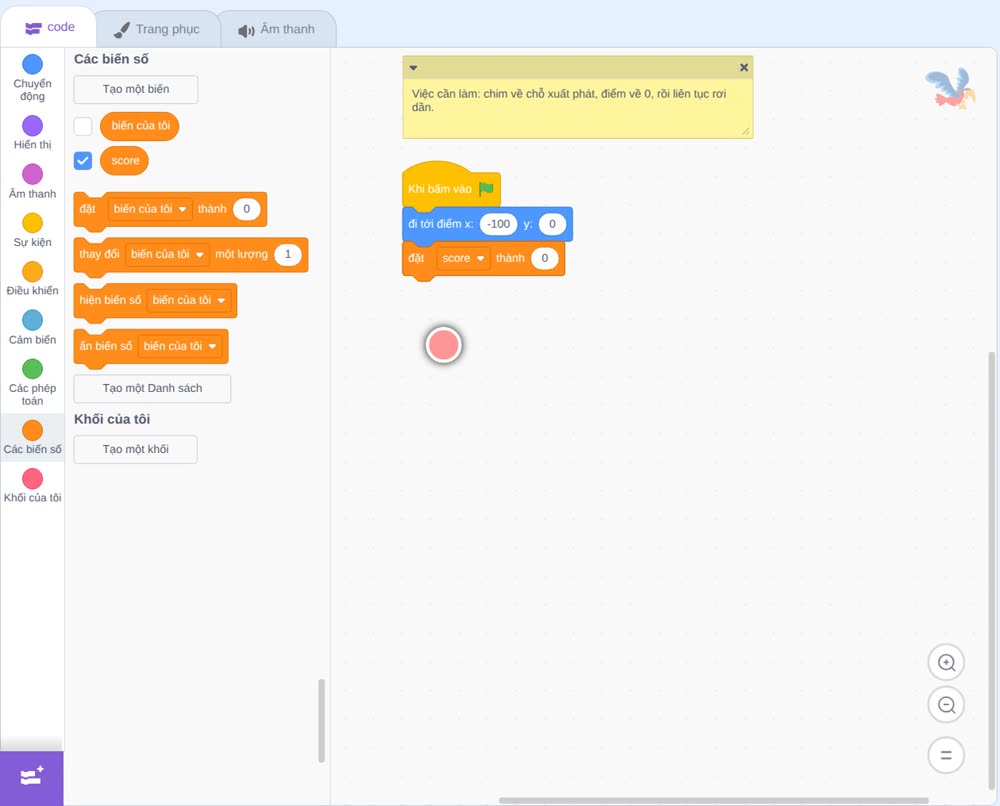Open variable dropdown in the 'đặt' palette block
The height and width of the screenshot is (806, 1000).
pyautogui.click(x=150, y=209)
